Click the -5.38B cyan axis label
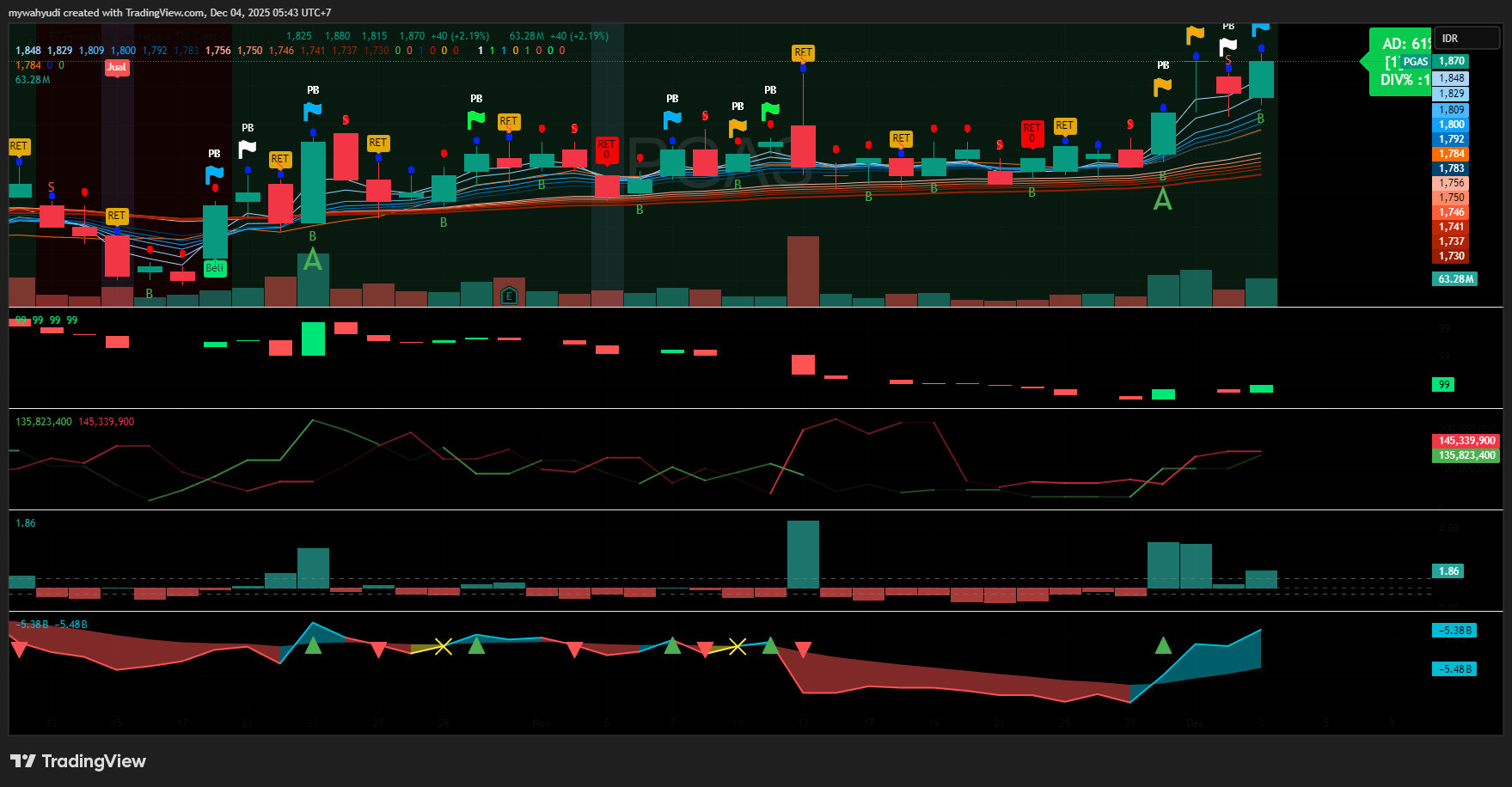Viewport: 1512px width, 787px height. point(1454,631)
